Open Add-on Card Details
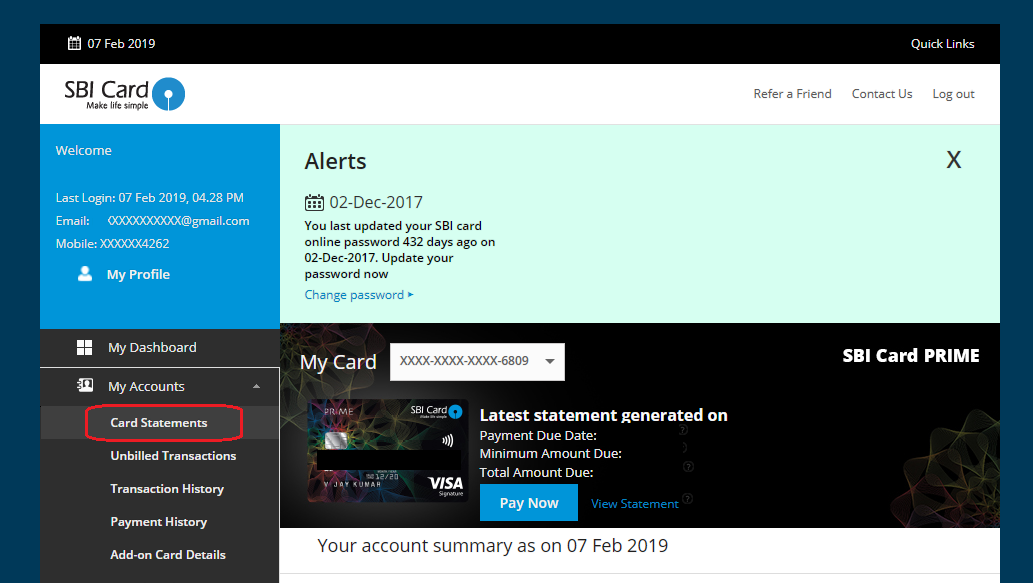This screenshot has width=1033, height=583. tap(168, 555)
